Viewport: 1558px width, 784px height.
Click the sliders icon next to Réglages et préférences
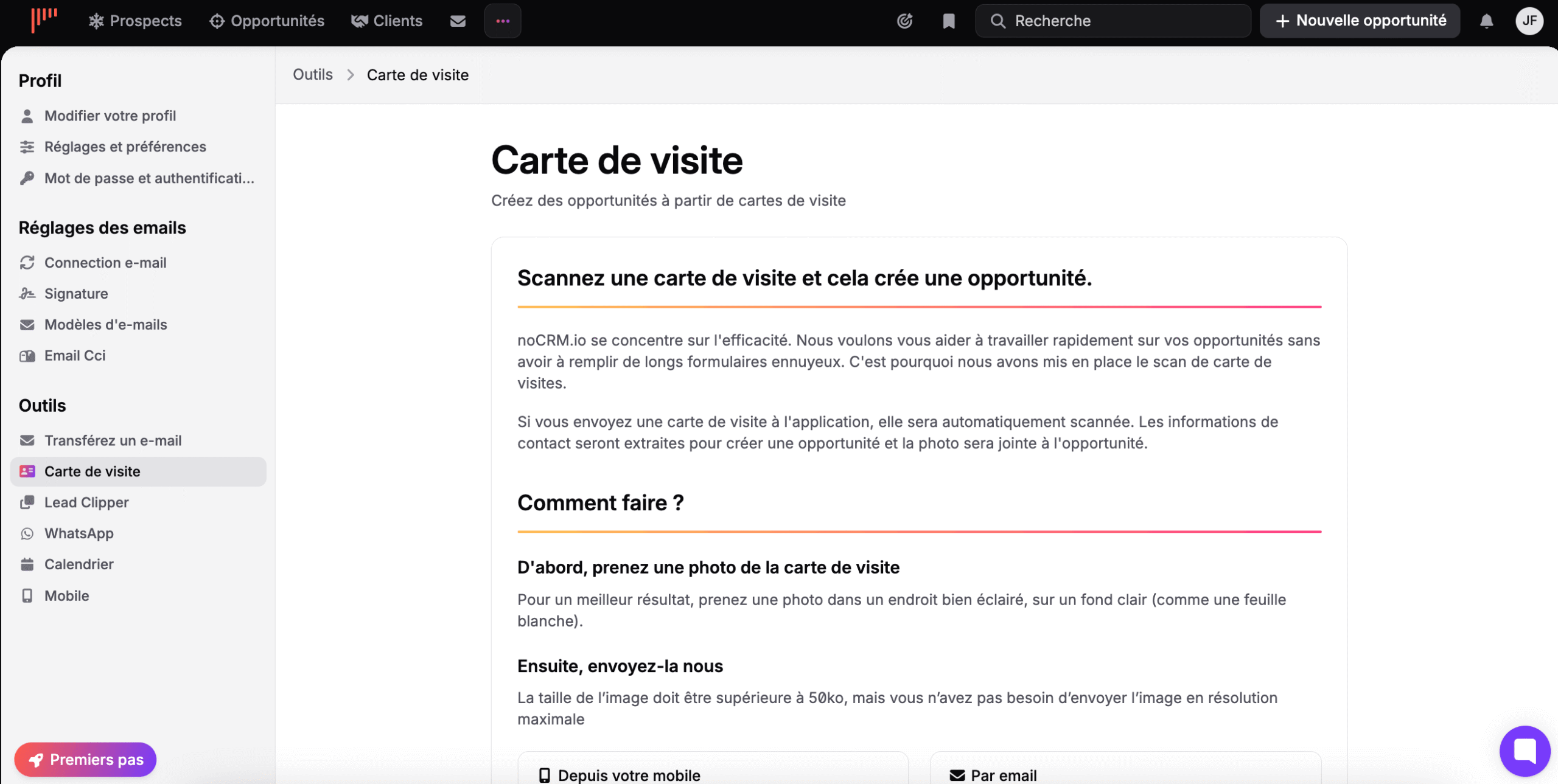pyautogui.click(x=27, y=147)
